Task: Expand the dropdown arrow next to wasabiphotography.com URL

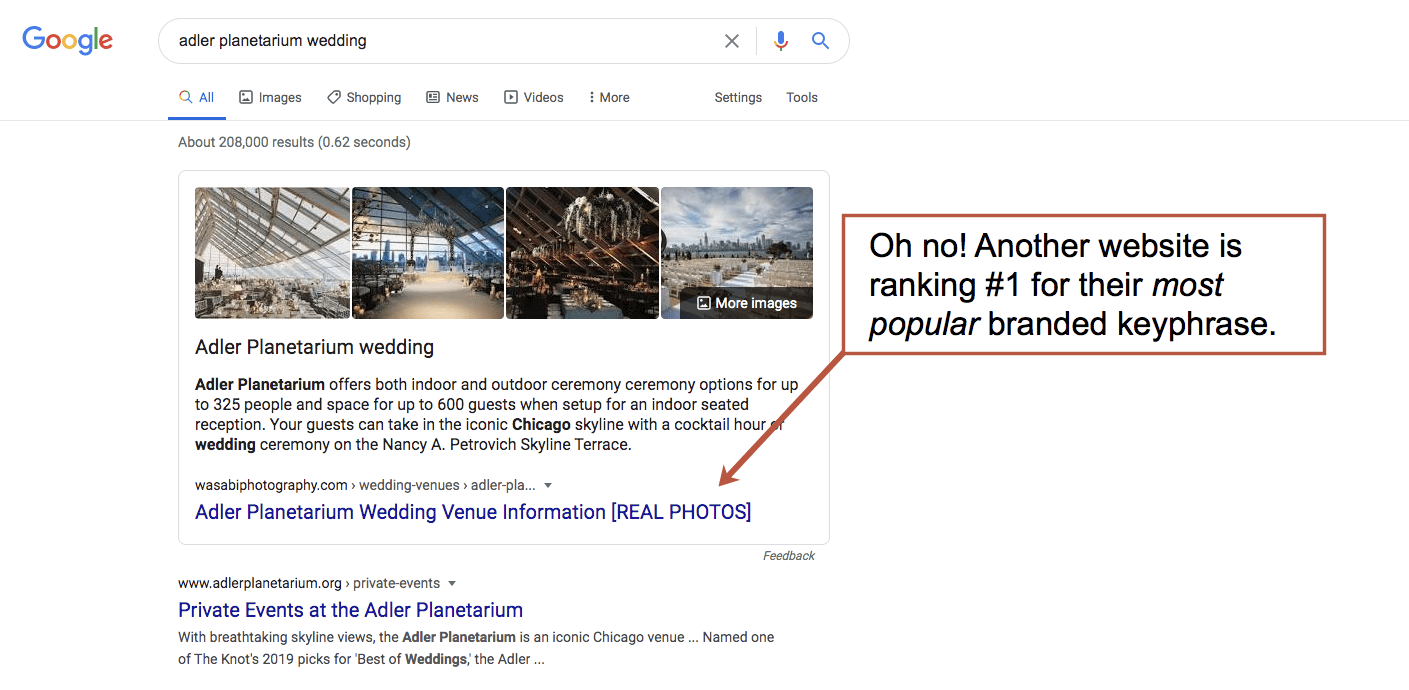Action: [x=548, y=485]
